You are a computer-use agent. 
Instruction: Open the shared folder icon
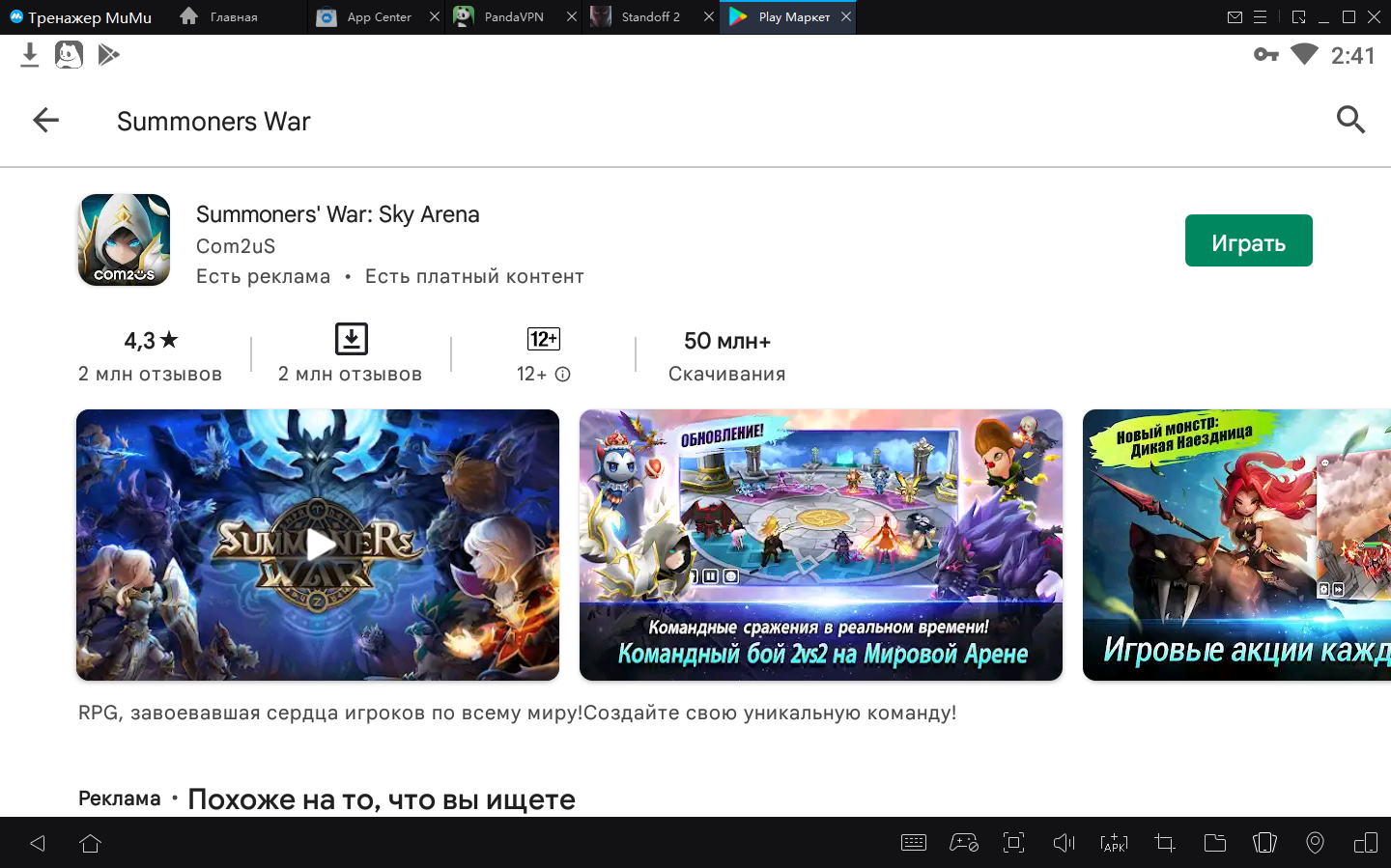1214,843
